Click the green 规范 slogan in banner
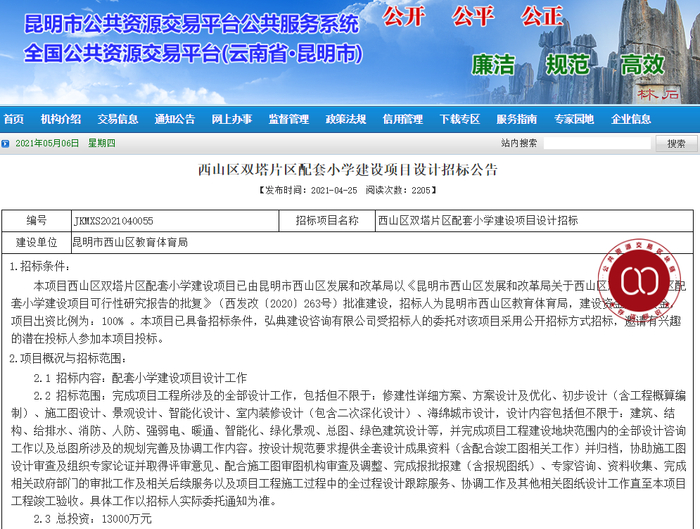Screen dimensions: 700x529 [x=567, y=65]
